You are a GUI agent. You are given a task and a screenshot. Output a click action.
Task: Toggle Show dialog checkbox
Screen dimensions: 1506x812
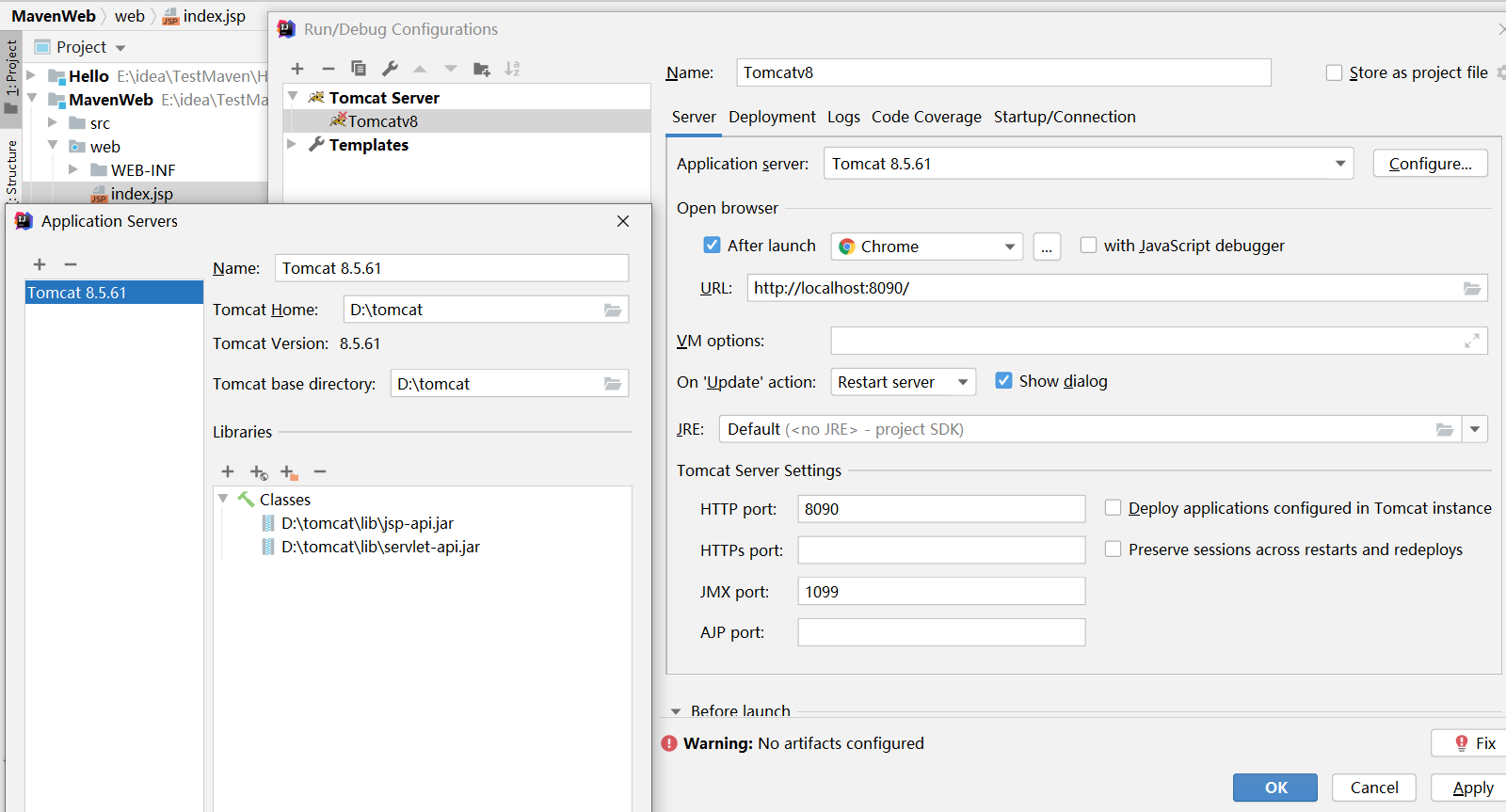click(1004, 381)
